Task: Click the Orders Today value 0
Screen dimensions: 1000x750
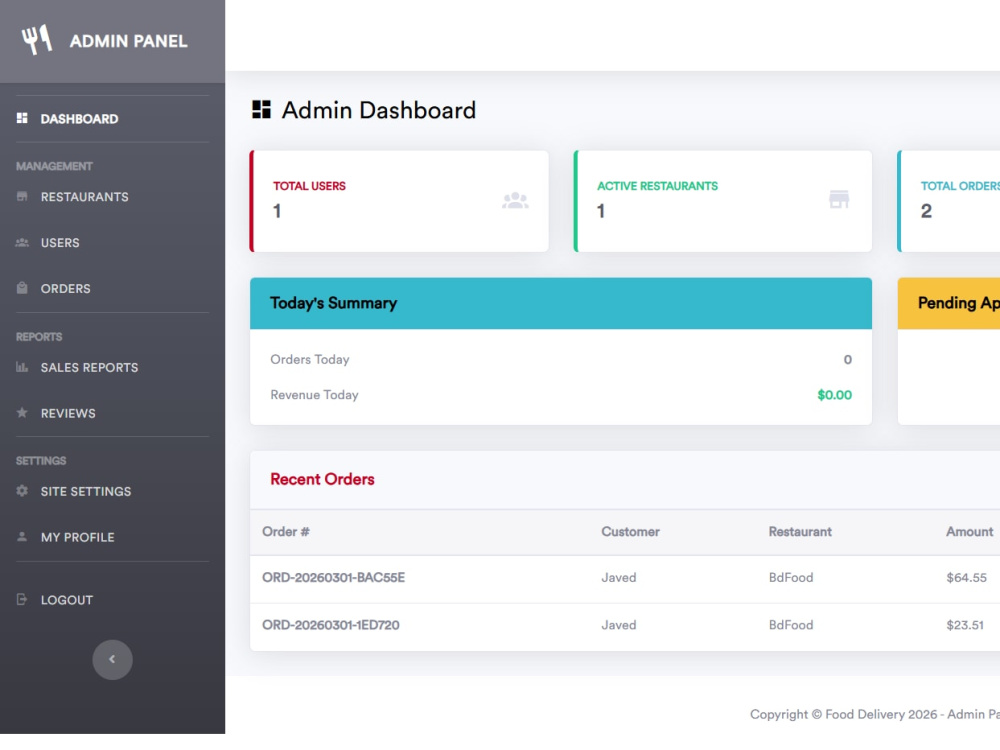Action: [x=848, y=359]
